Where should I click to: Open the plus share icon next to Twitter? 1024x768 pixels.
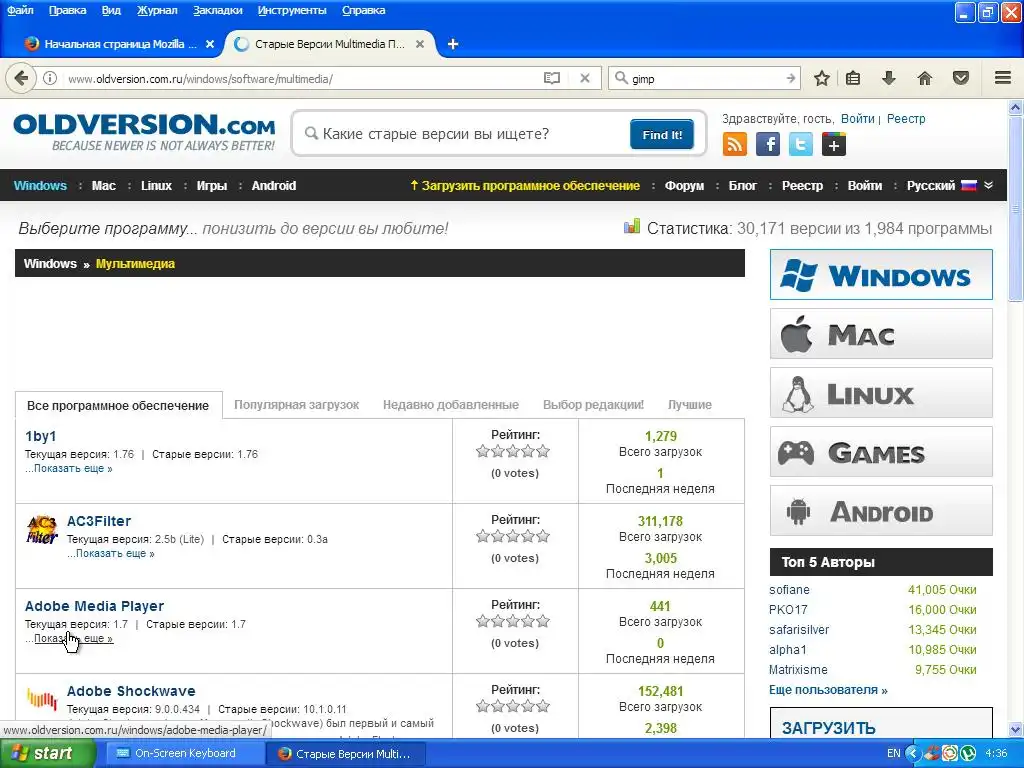pyautogui.click(x=834, y=144)
